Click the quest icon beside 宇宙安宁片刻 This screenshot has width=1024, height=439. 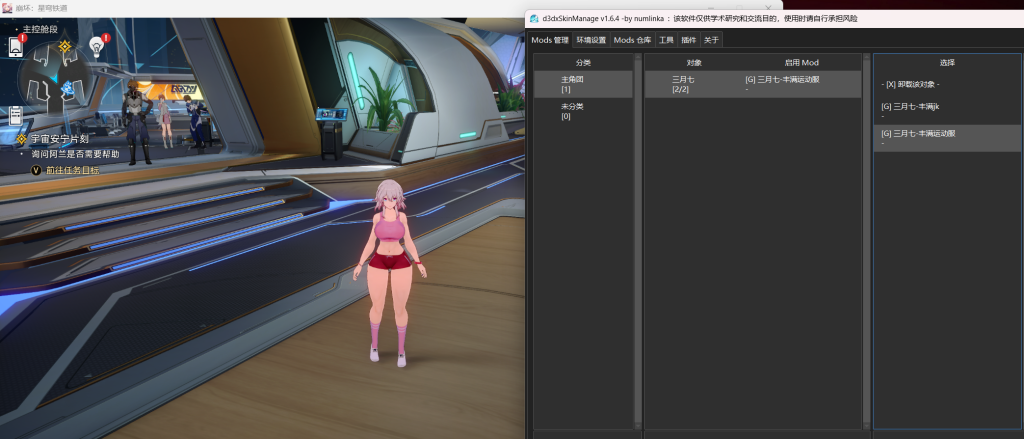tap(22, 139)
